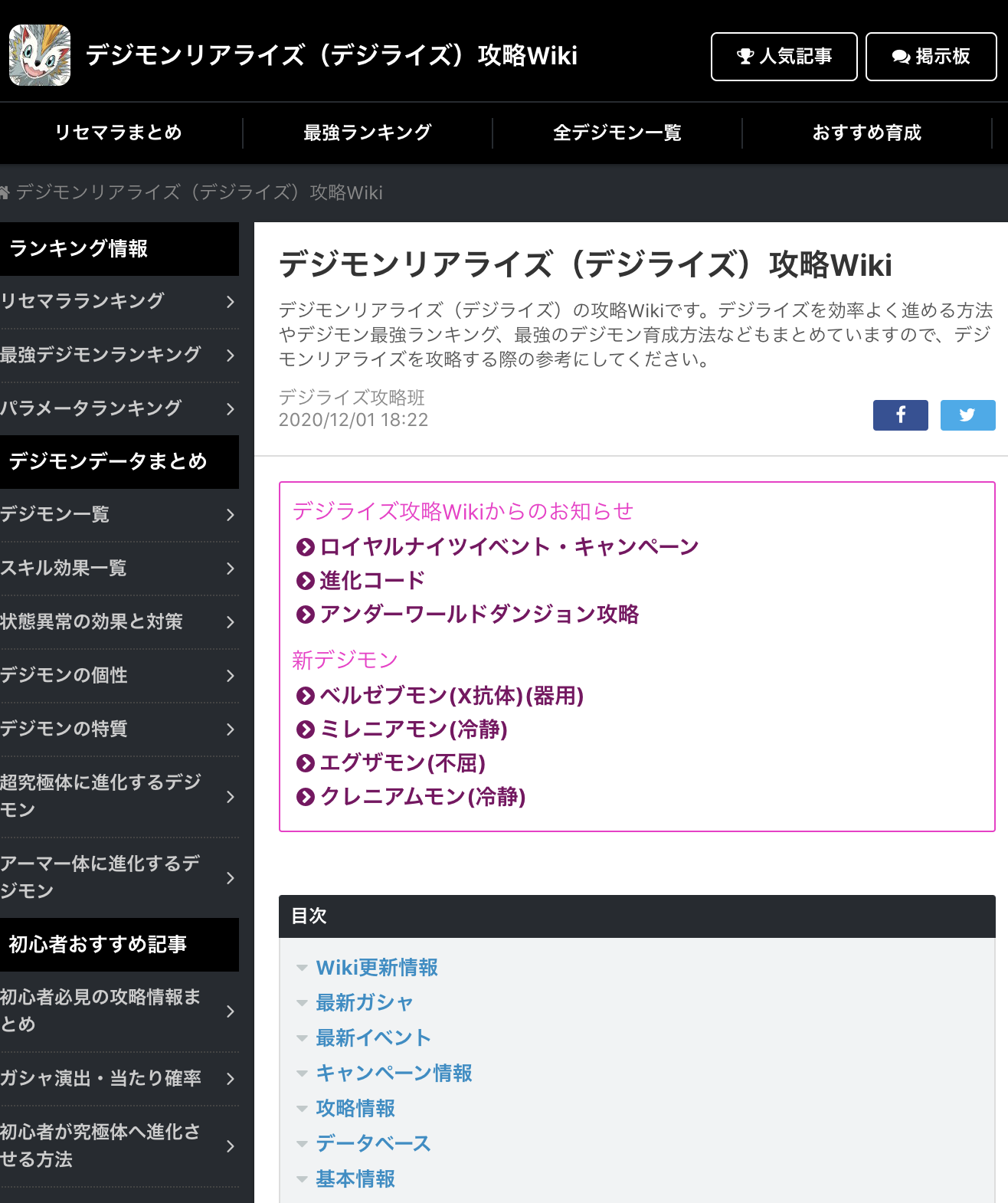This screenshot has width=1008, height=1203.
Task: Open 初心者が究極体へ進化させる方法 sidebar entry
Action: click(119, 1146)
